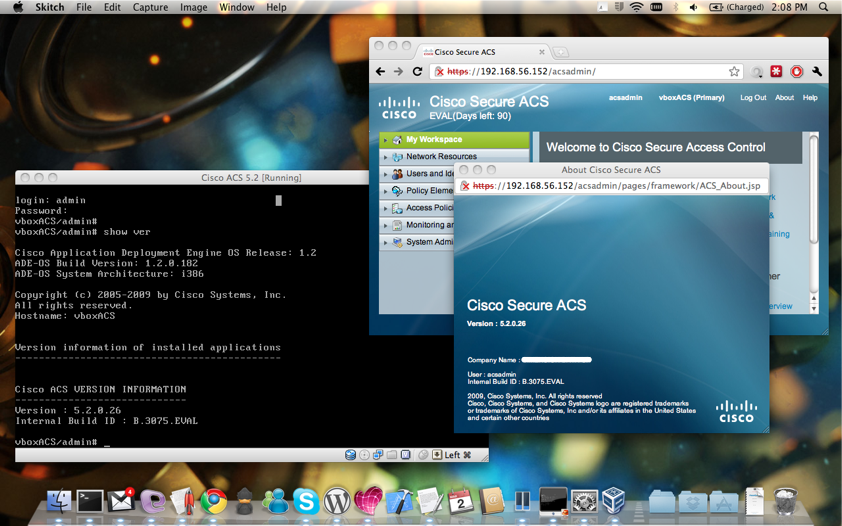Screen dimensions: 842x526
Task: Click Wi-Fi status menu icon
Action: pyautogui.click(x=636, y=7)
